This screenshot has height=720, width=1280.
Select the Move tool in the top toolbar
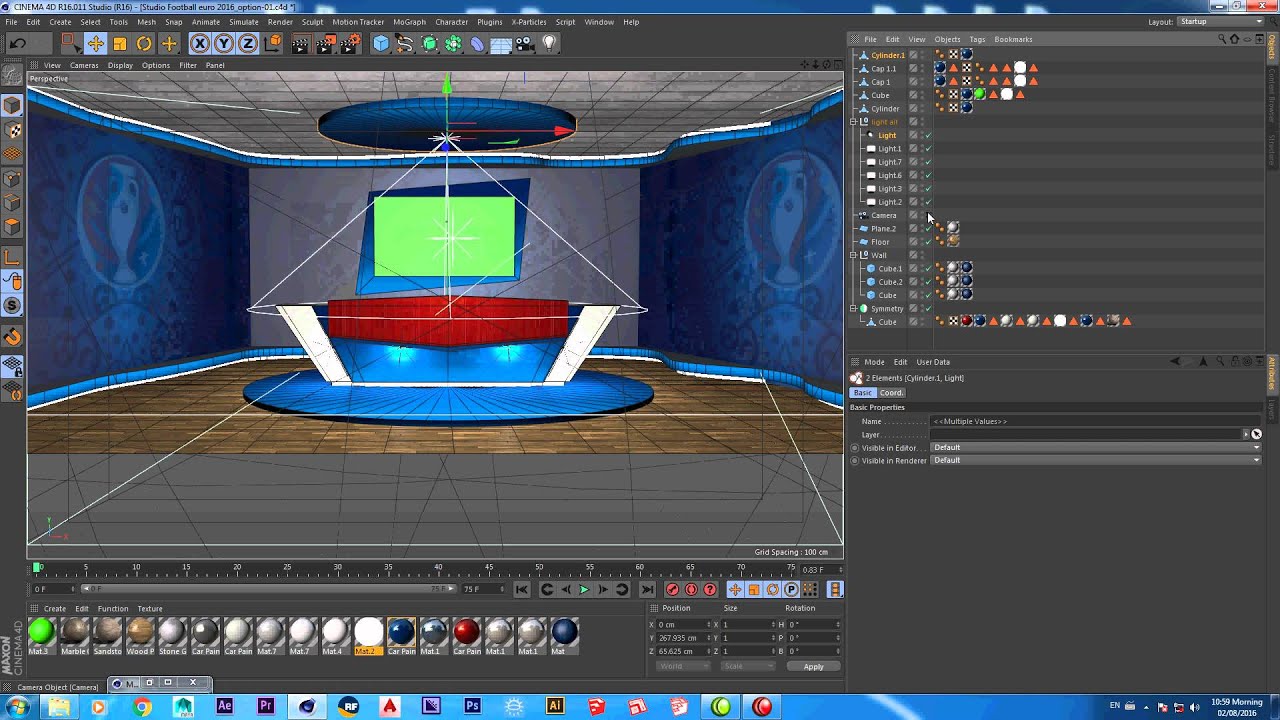point(96,43)
